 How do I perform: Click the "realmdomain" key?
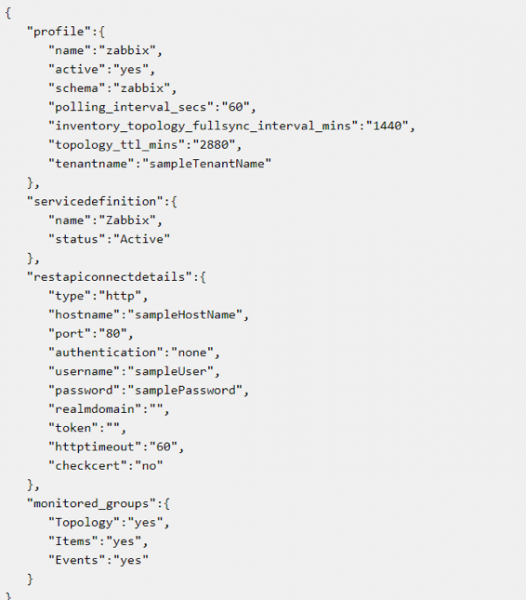pyautogui.click(x=95, y=409)
